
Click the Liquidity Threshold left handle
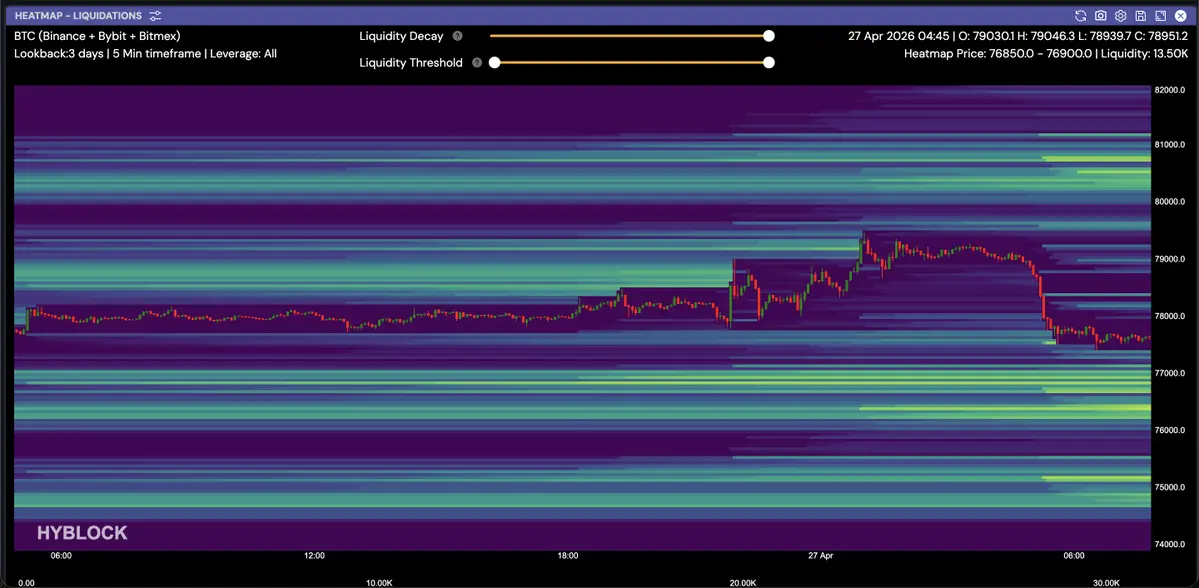(495, 63)
